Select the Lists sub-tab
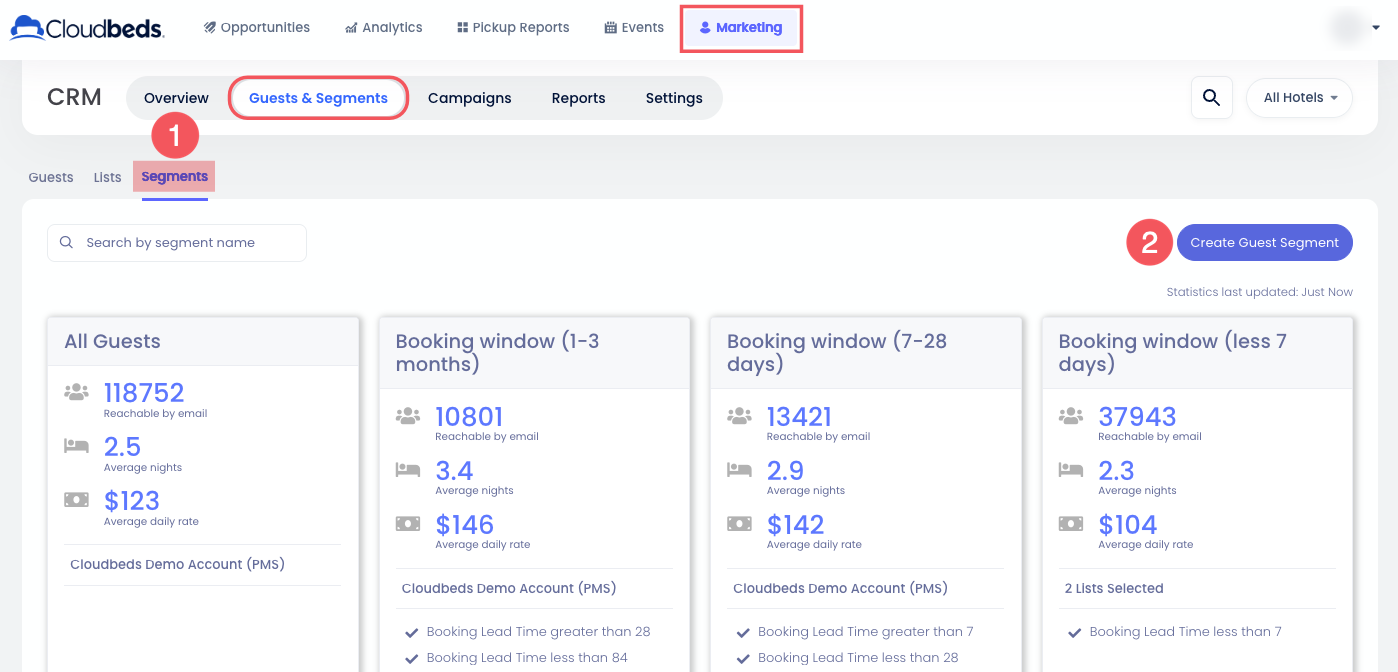The image size is (1398, 672). [107, 177]
